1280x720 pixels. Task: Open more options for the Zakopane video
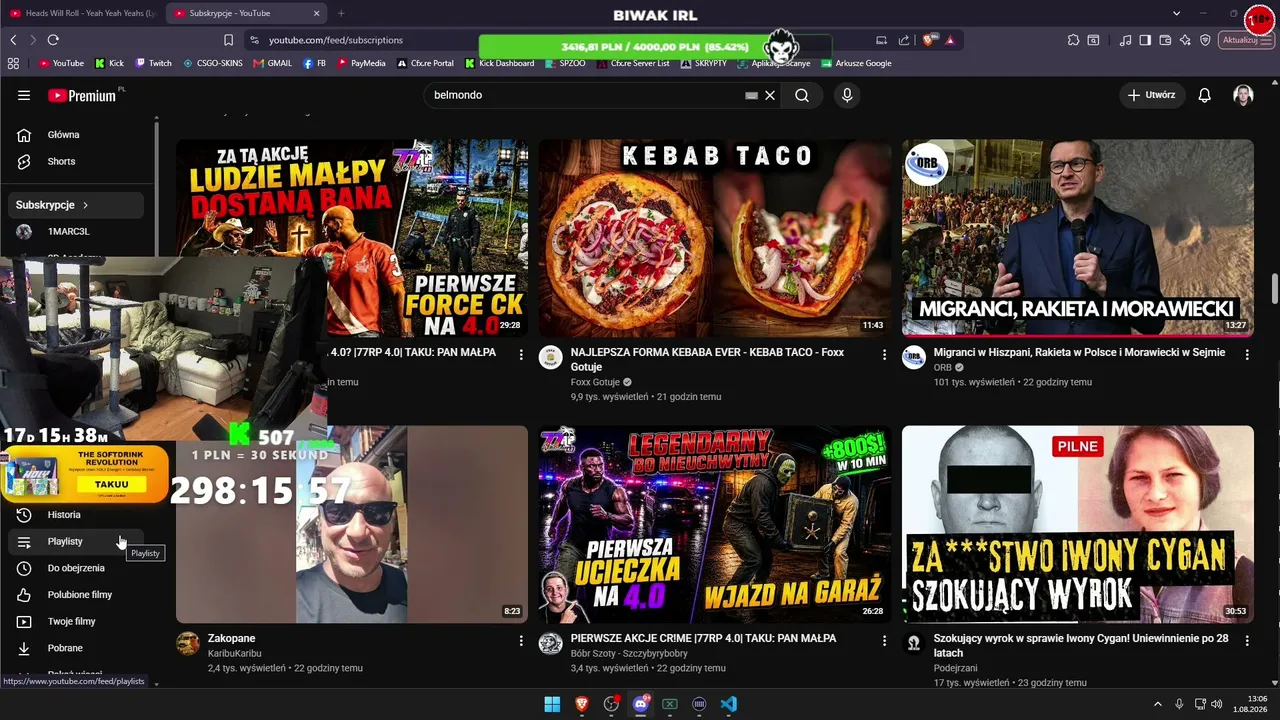pyautogui.click(x=521, y=640)
